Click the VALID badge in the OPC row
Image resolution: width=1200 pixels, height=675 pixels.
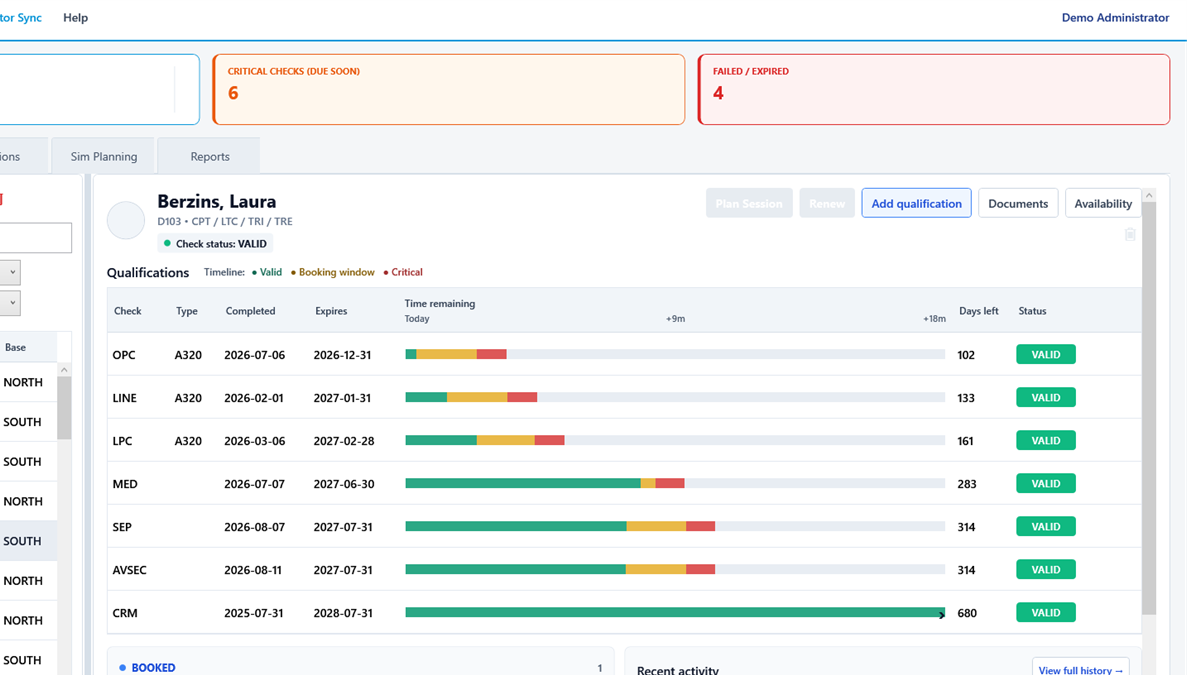tap(1046, 354)
